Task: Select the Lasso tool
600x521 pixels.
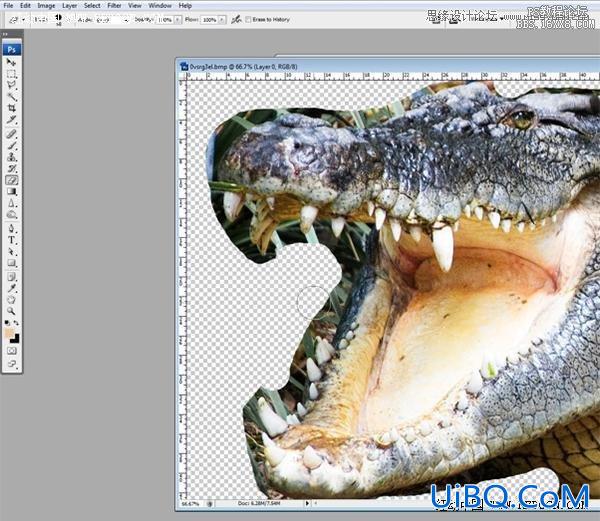Action: [x=11, y=85]
